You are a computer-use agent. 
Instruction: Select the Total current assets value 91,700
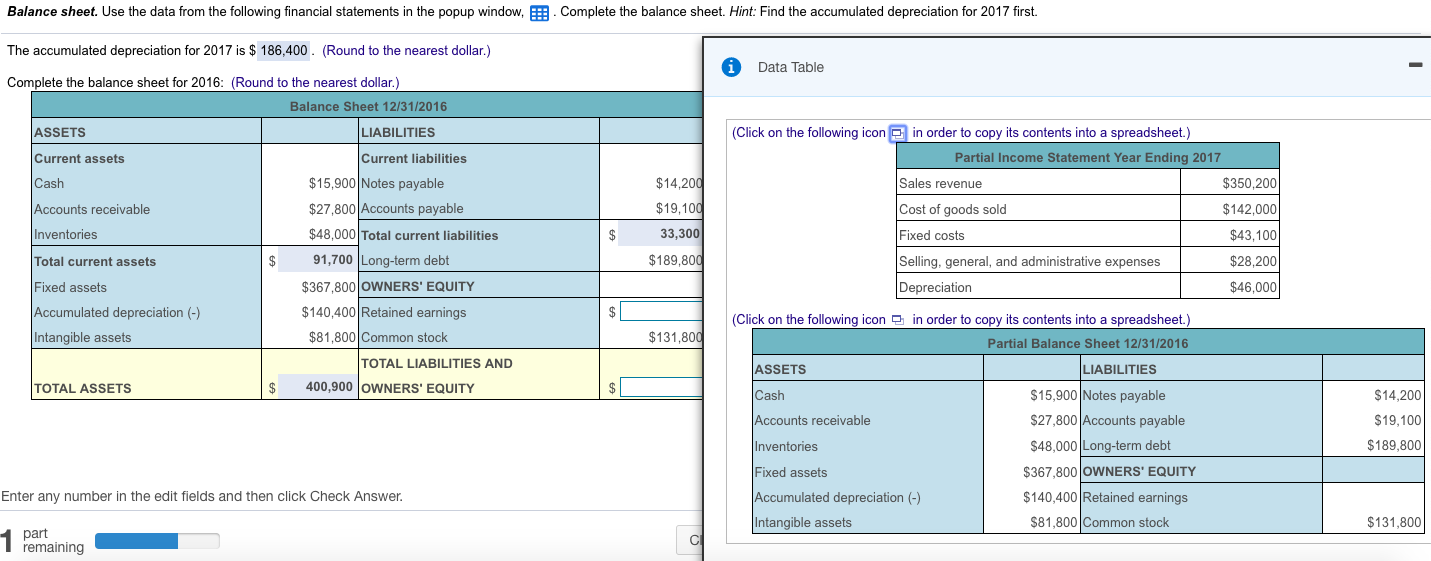tap(316, 260)
